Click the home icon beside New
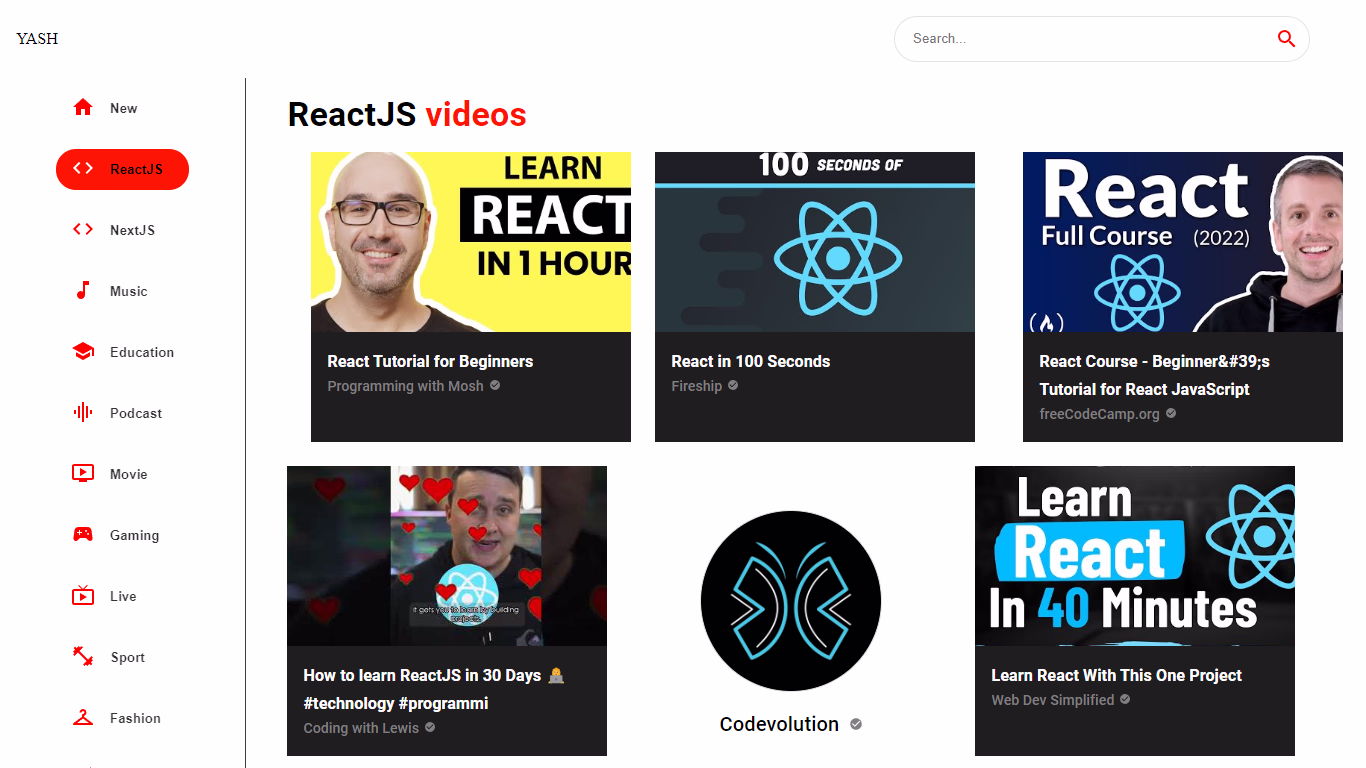 [x=83, y=108]
